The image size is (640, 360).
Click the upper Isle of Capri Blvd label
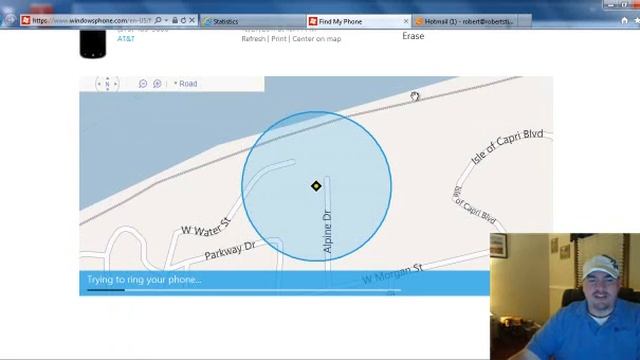pyautogui.click(x=507, y=147)
